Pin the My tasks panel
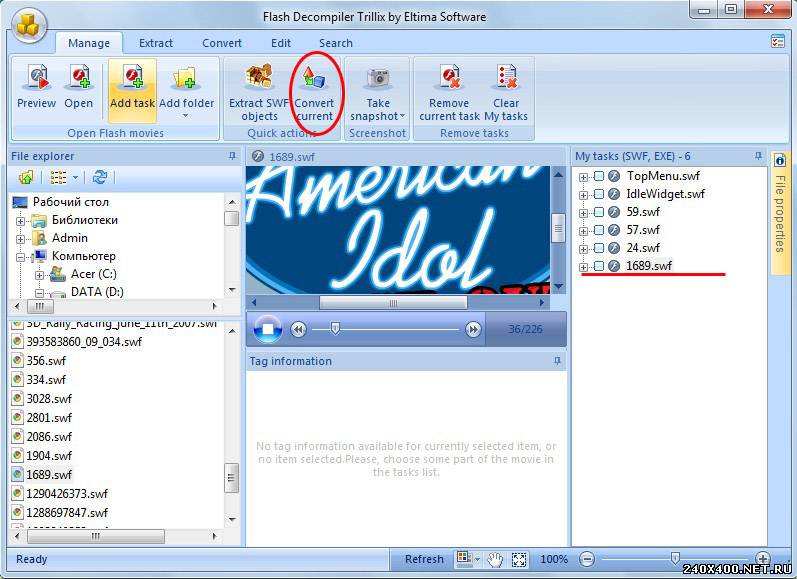This screenshot has height=579, width=797. coord(758,156)
